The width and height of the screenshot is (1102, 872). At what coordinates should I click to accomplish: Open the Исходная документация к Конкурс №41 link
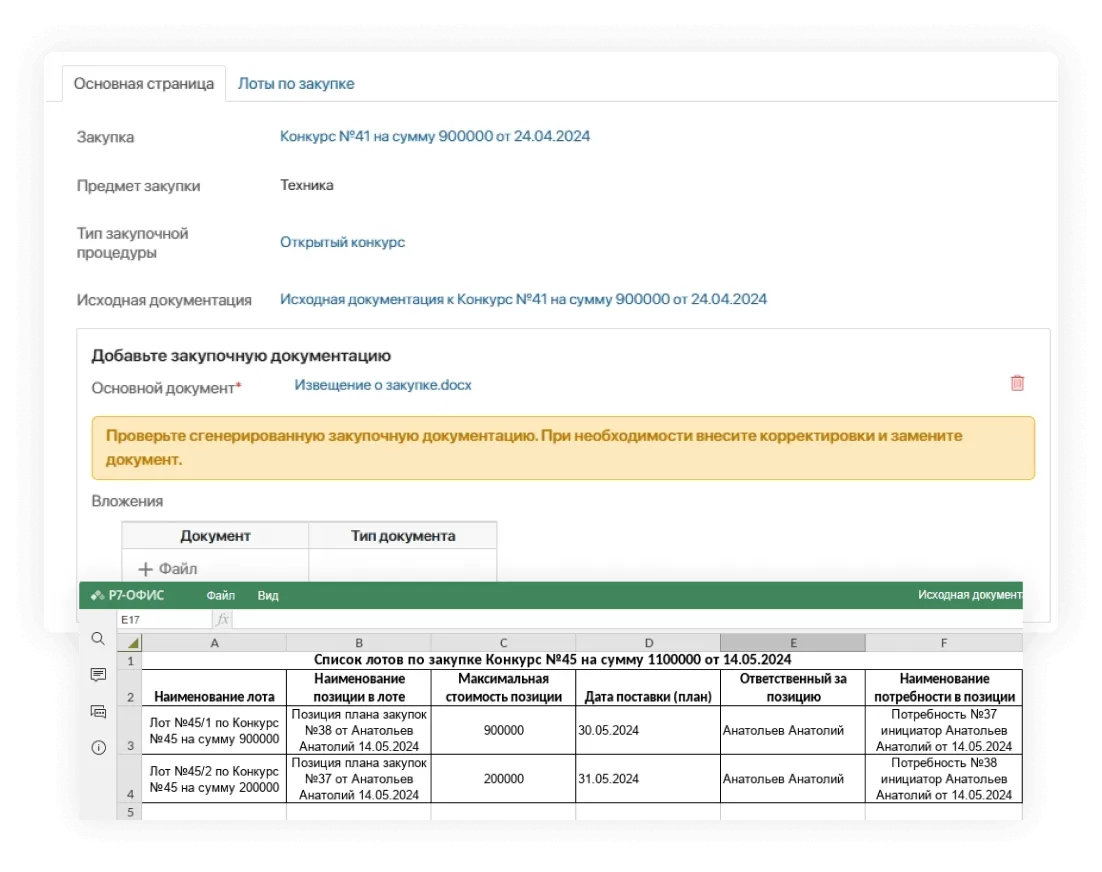coord(523,299)
